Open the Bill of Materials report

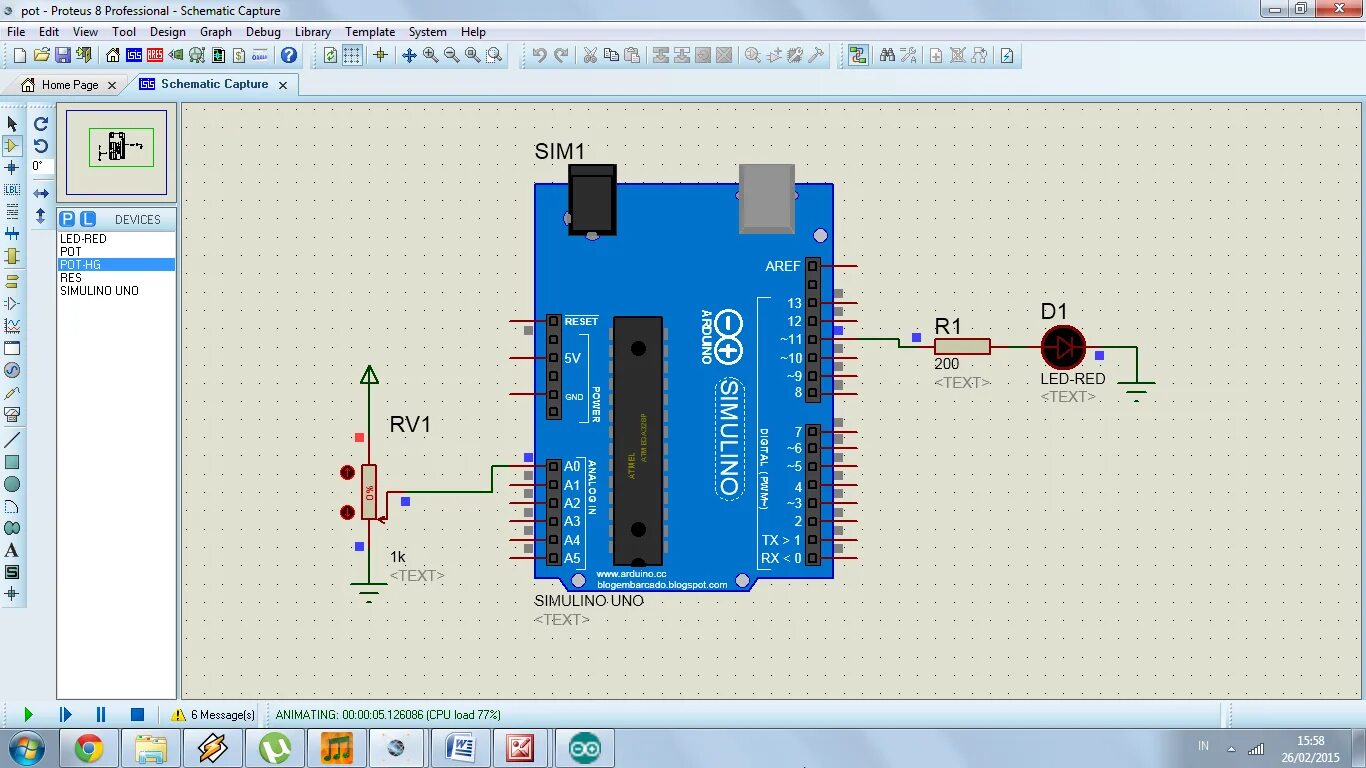pos(239,55)
